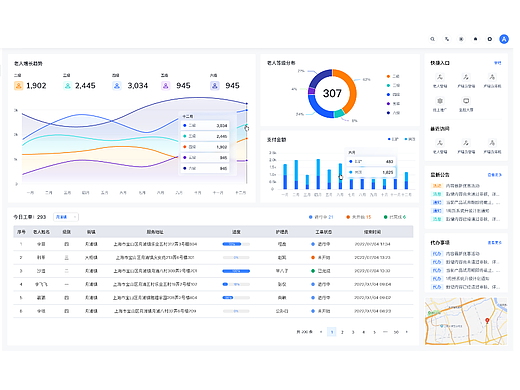Click the translate icon beside the search icon
This screenshot has height=390, width=520.
[x=447, y=39]
